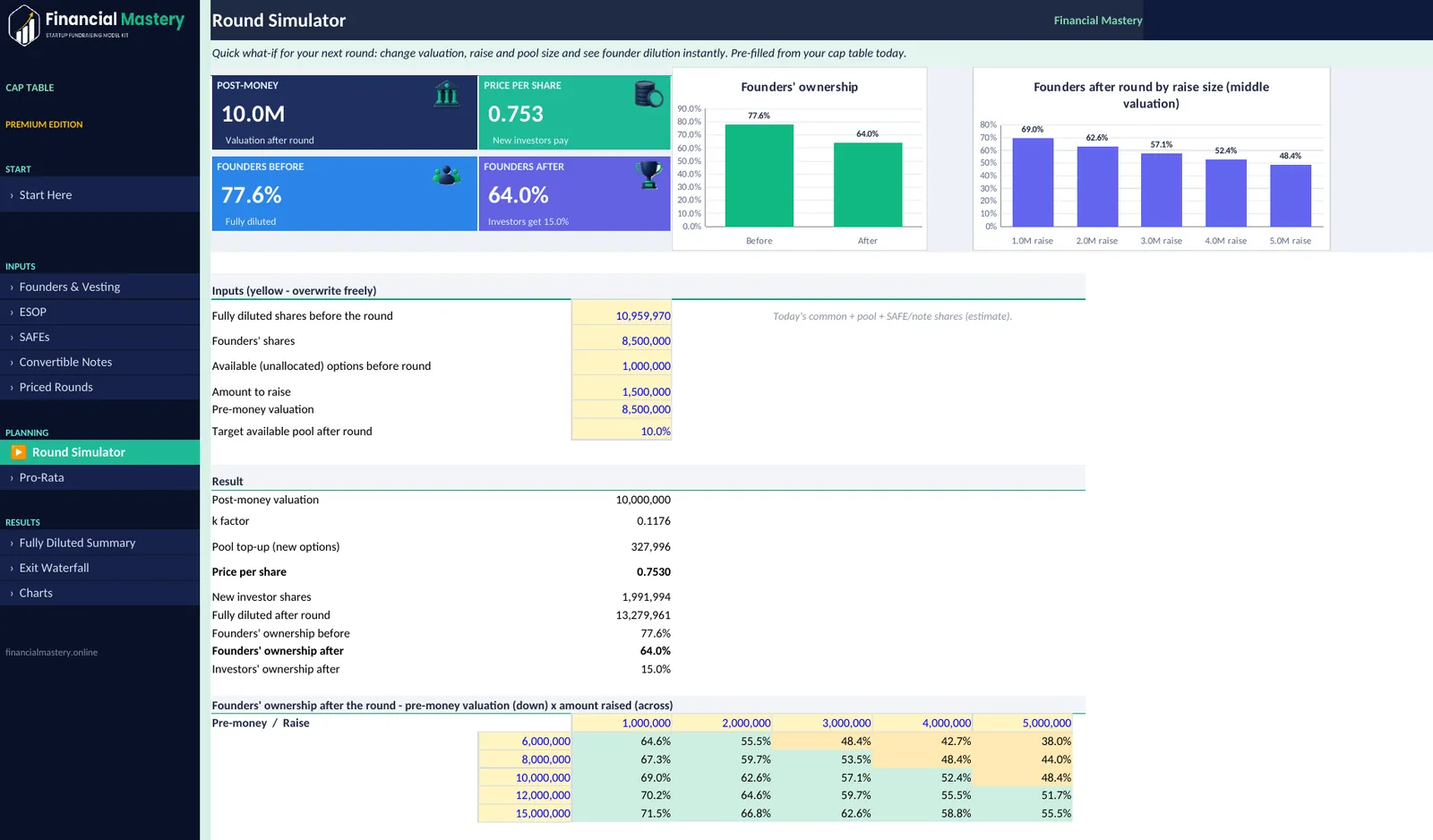Click the orange play icon beside Round Simulator
The height and width of the screenshot is (840, 1433).
[x=18, y=452]
